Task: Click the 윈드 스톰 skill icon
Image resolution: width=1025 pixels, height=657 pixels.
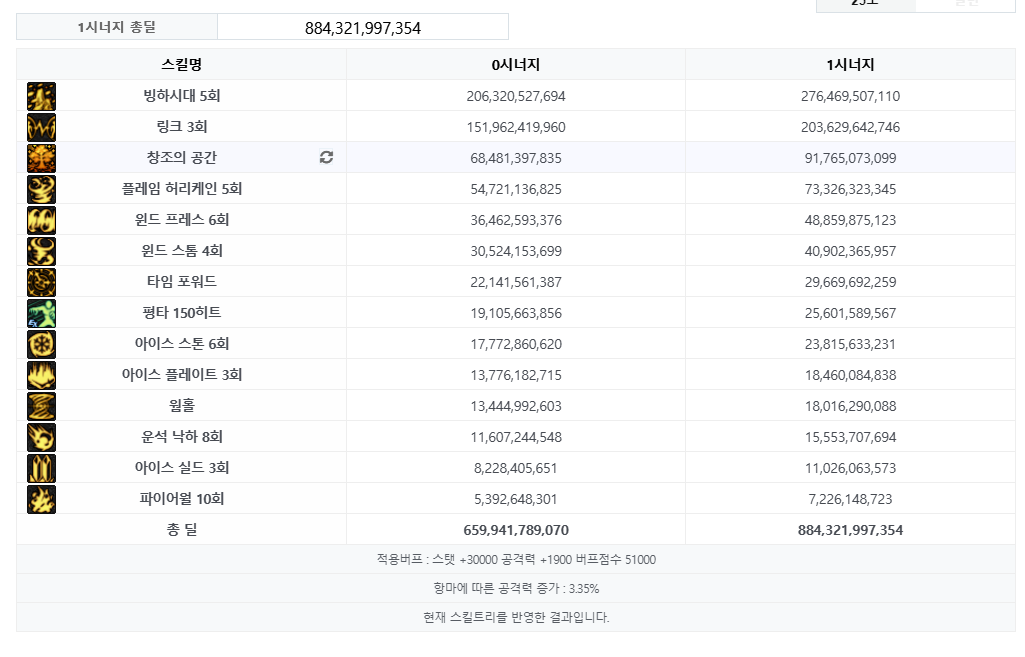Action: point(42,251)
